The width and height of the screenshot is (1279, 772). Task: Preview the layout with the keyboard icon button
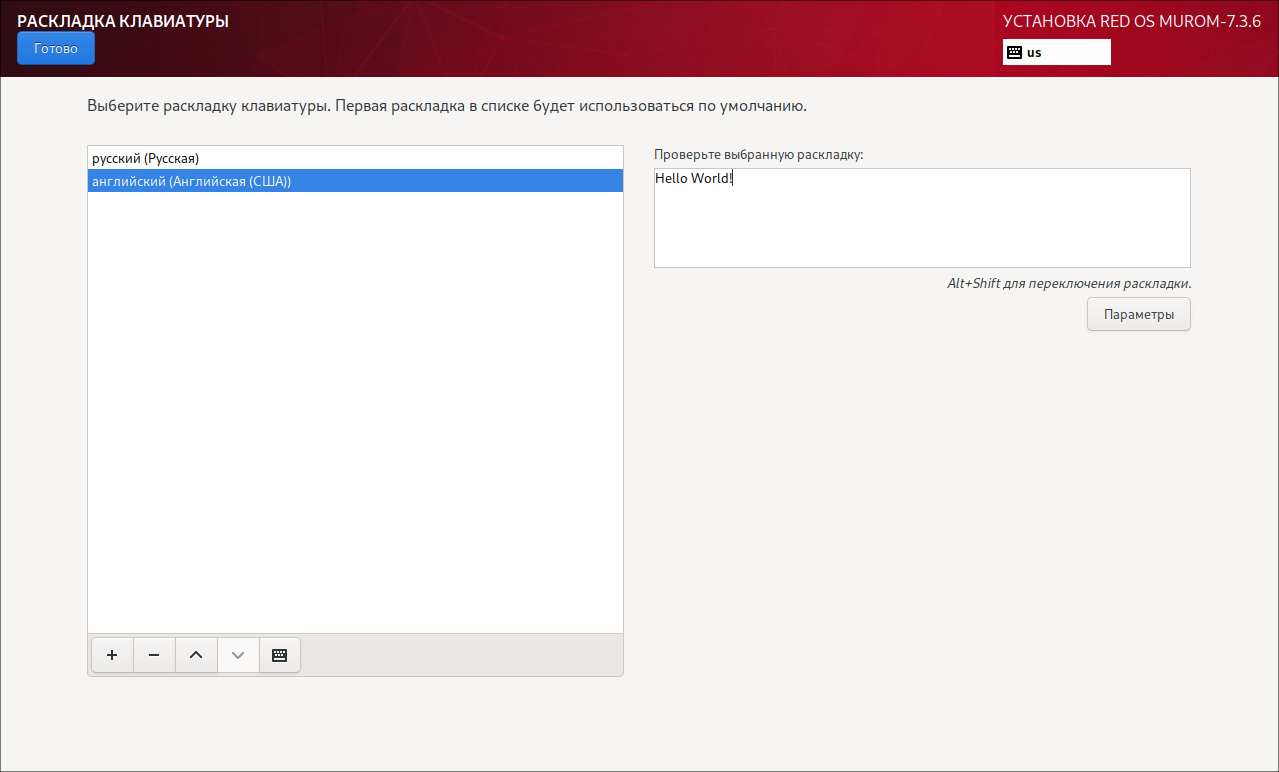(x=280, y=655)
